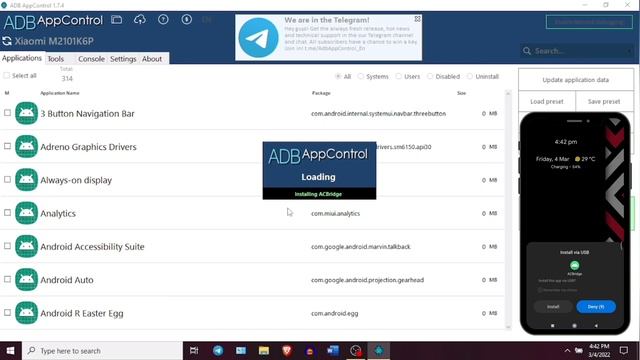Click the Adreno Graphics Drivers app icon
Image resolution: width=640 pixels, height=360 pixels.
click(27, 147)
